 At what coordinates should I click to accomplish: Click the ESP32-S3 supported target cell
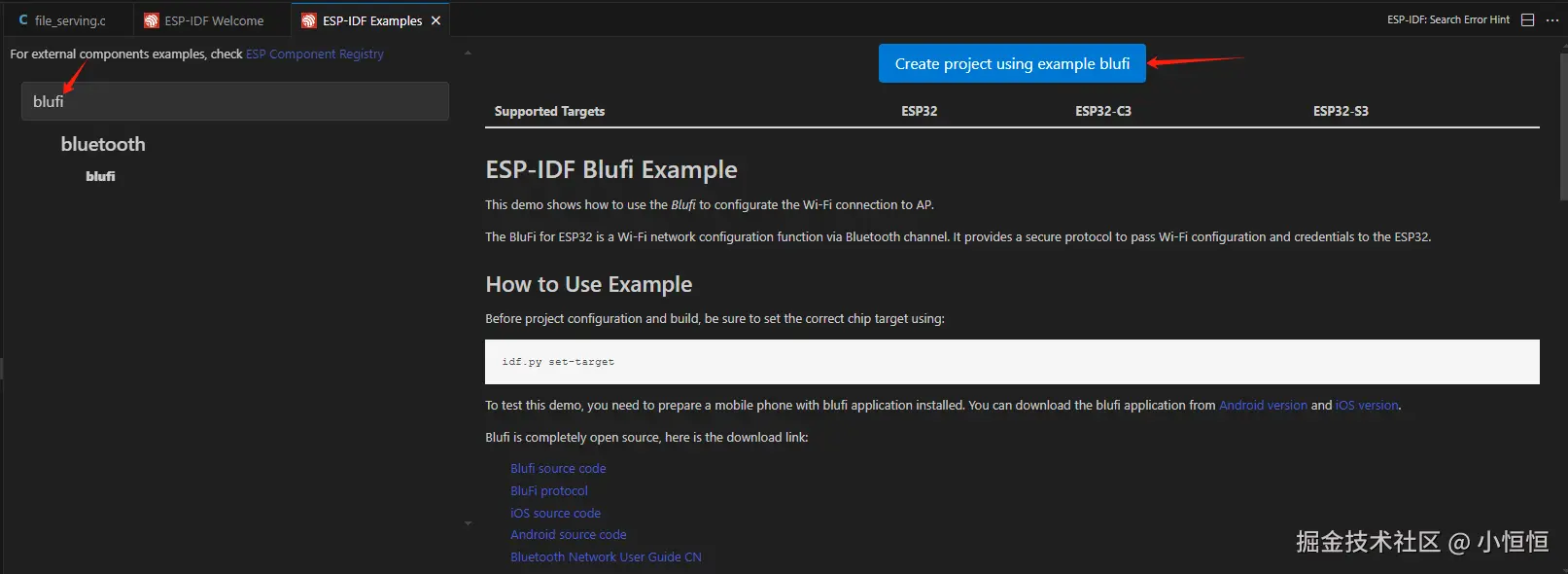click(x=1341, y=111)
